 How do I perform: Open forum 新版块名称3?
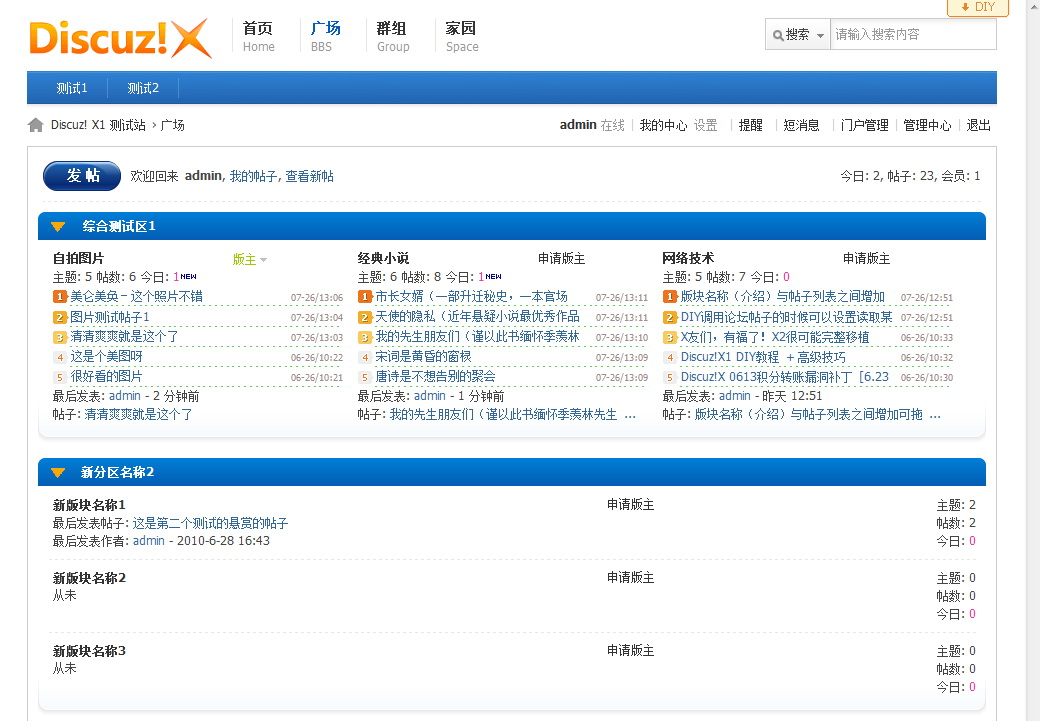tap(89, 651)
